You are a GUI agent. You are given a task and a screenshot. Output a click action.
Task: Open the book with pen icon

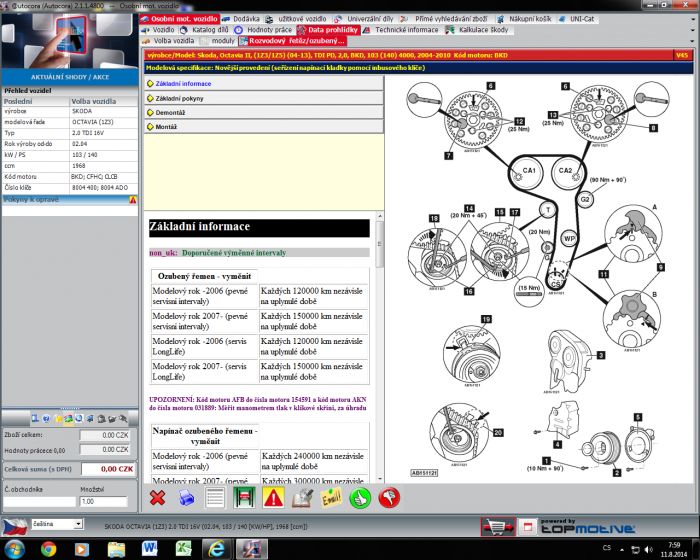(303, 498)
